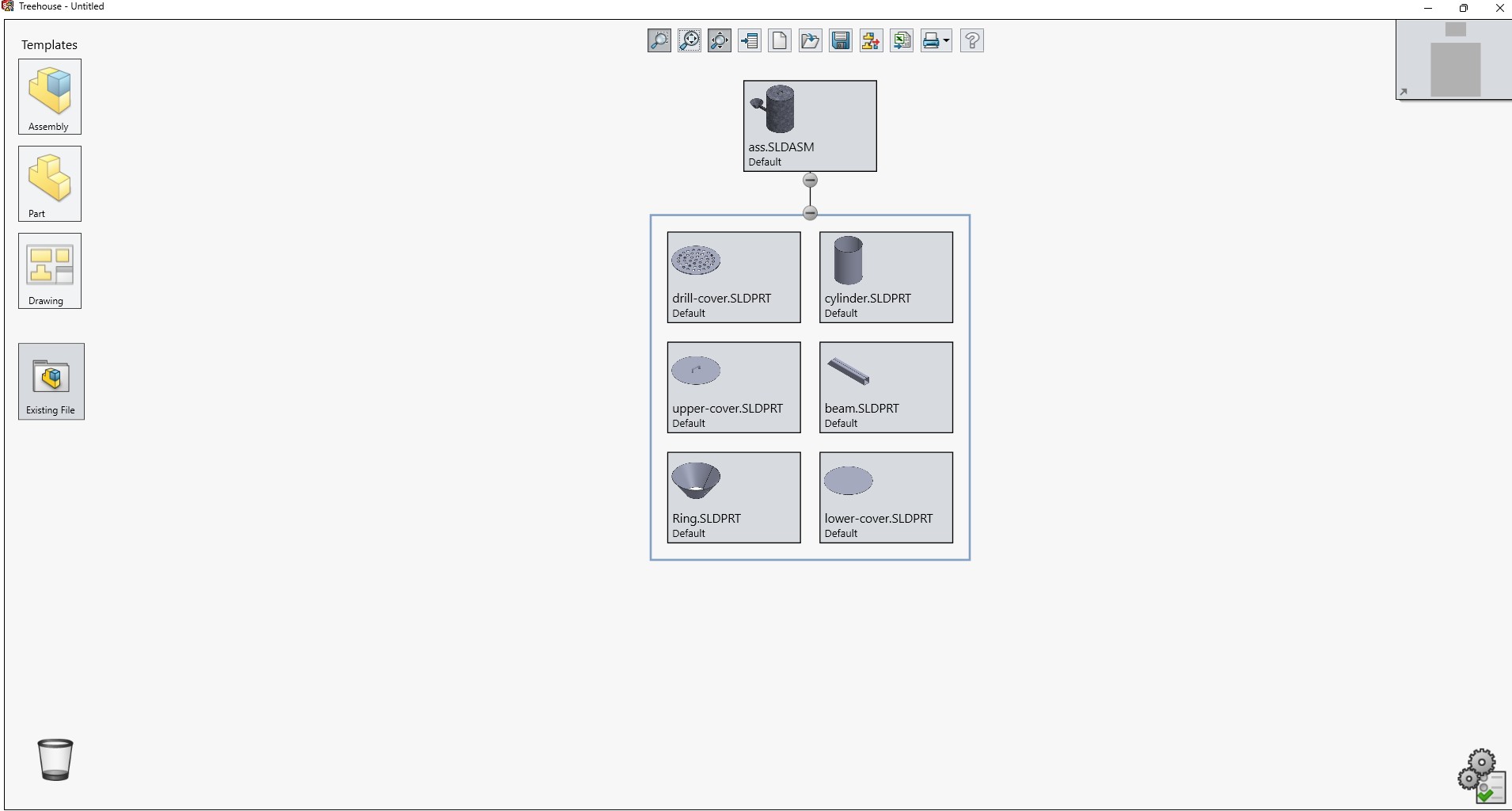The height and width of the screenshot is (811, 1512).
Task: Open an existing file with the folder icon
Action: click(810, 40)
